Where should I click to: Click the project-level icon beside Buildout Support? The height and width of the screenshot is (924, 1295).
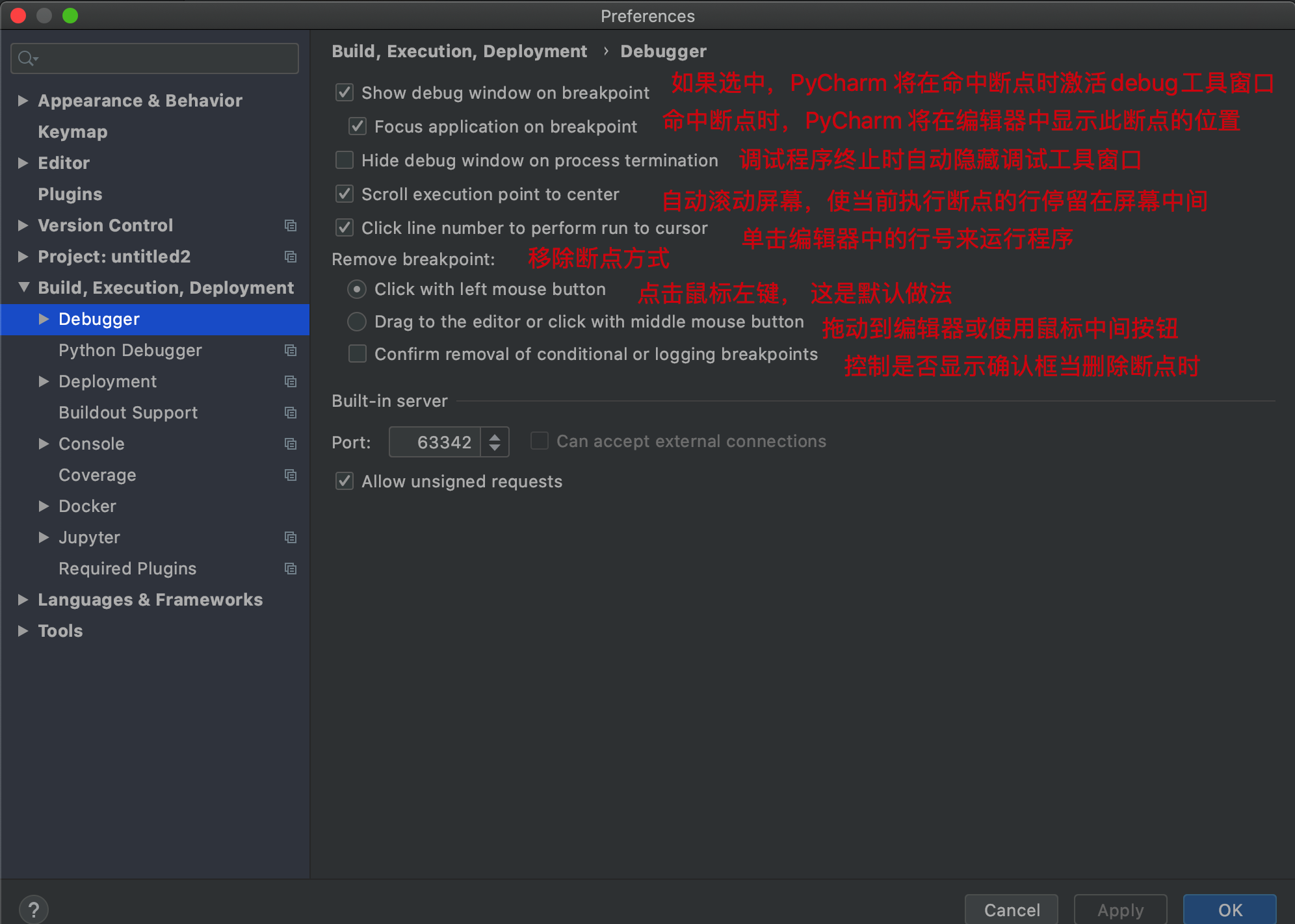(x=291, y=413)
